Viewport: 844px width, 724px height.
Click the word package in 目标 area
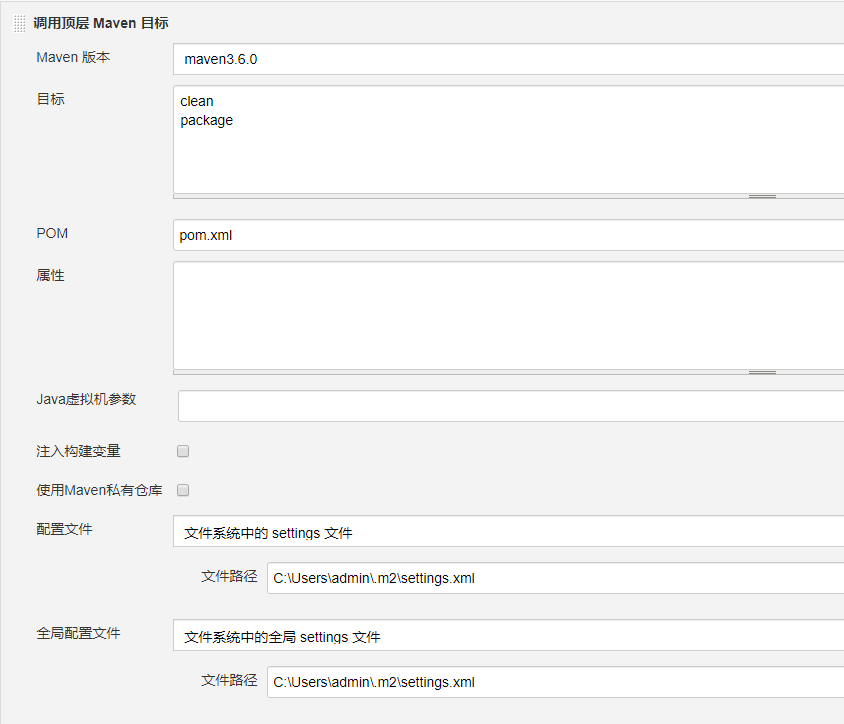click(x=207, y=121)
